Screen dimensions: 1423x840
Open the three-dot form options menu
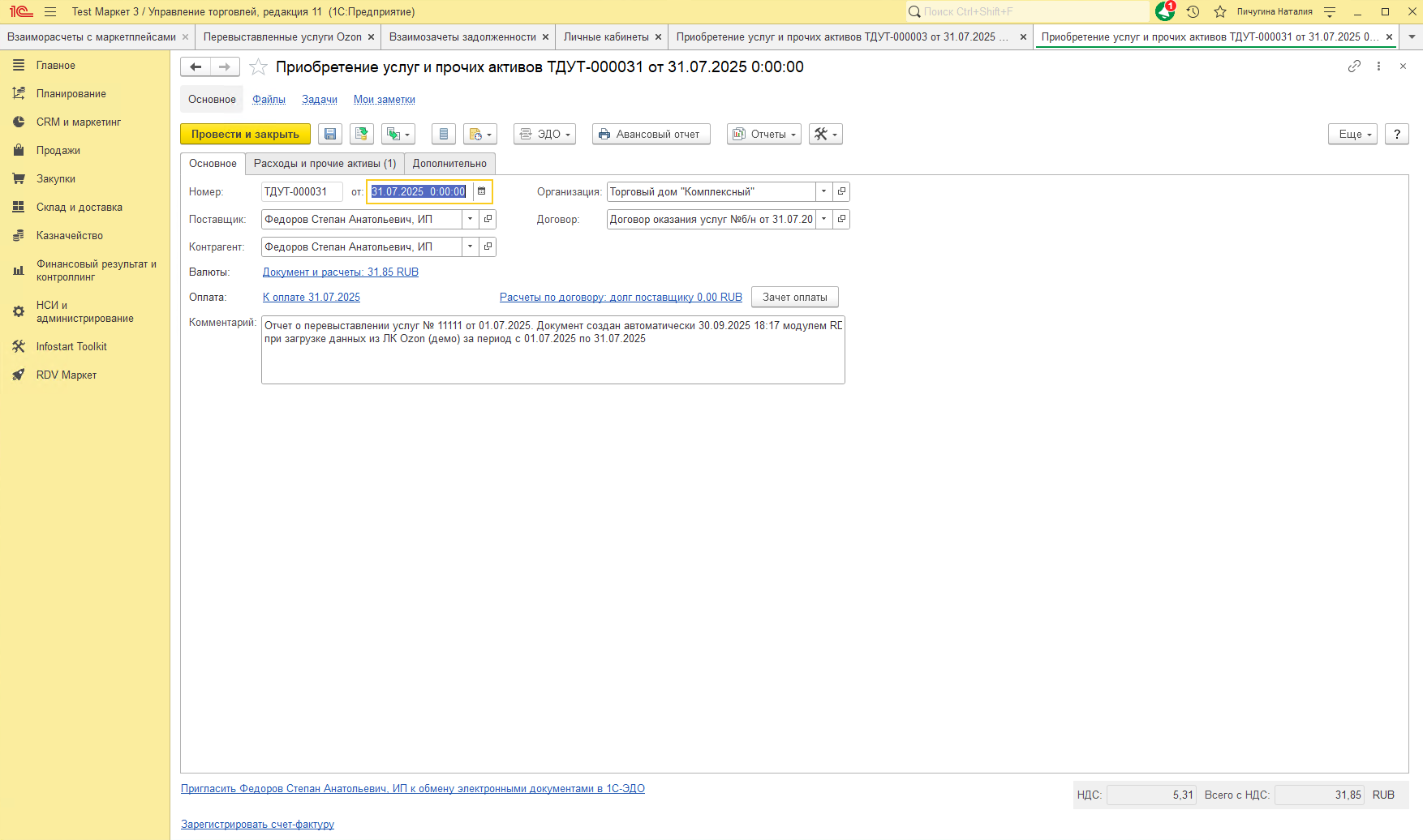[x=1378, y=66]
